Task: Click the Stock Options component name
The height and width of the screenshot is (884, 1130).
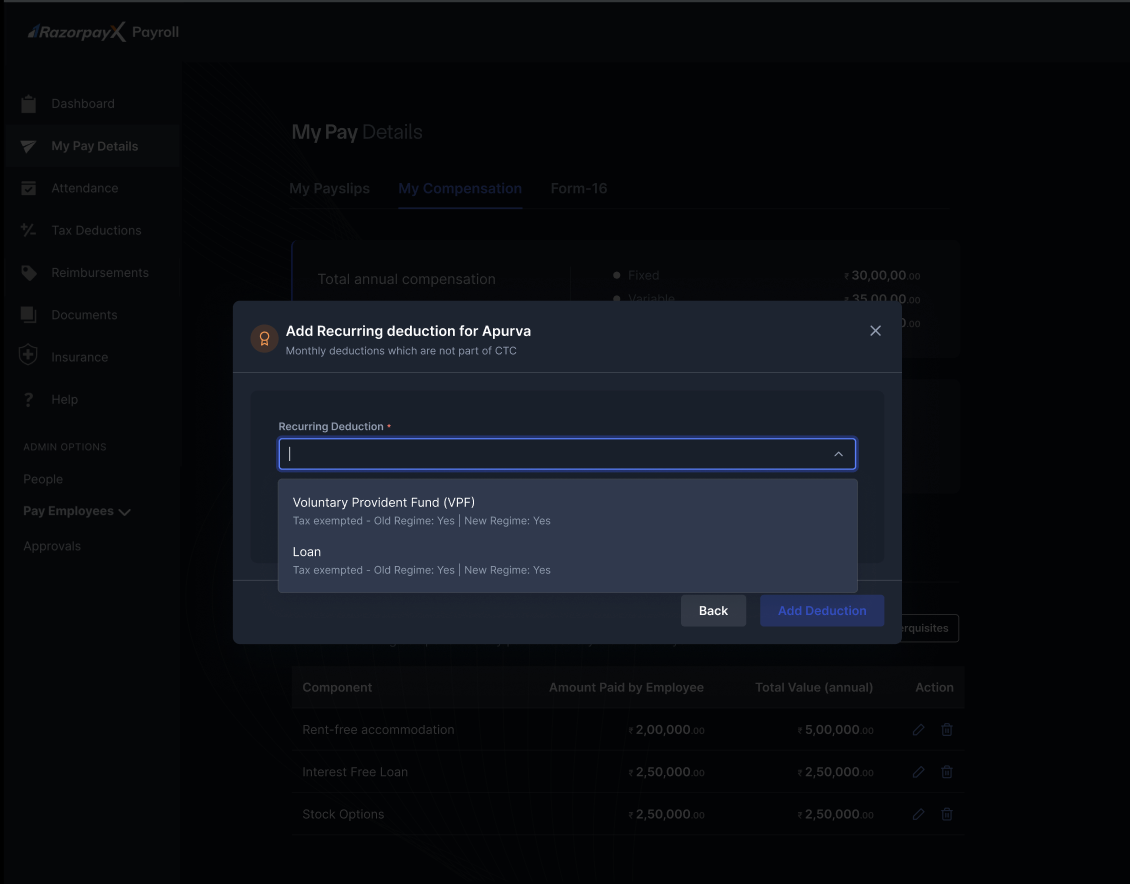Action: point(343,814)
